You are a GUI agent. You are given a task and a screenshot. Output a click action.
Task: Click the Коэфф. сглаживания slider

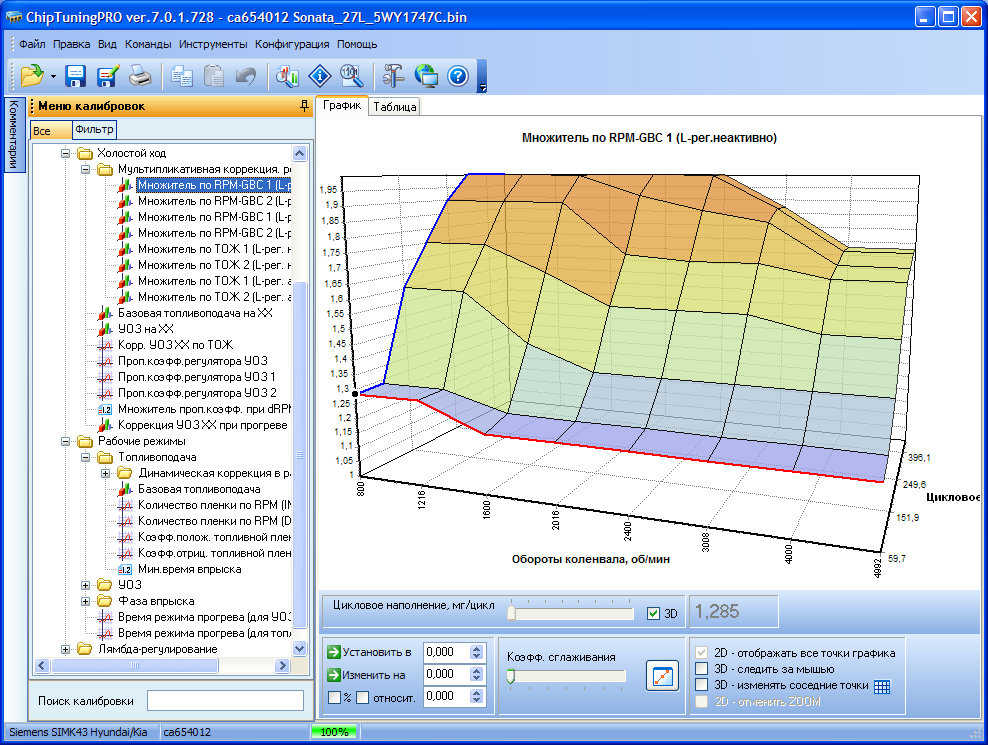click(567, 677)
